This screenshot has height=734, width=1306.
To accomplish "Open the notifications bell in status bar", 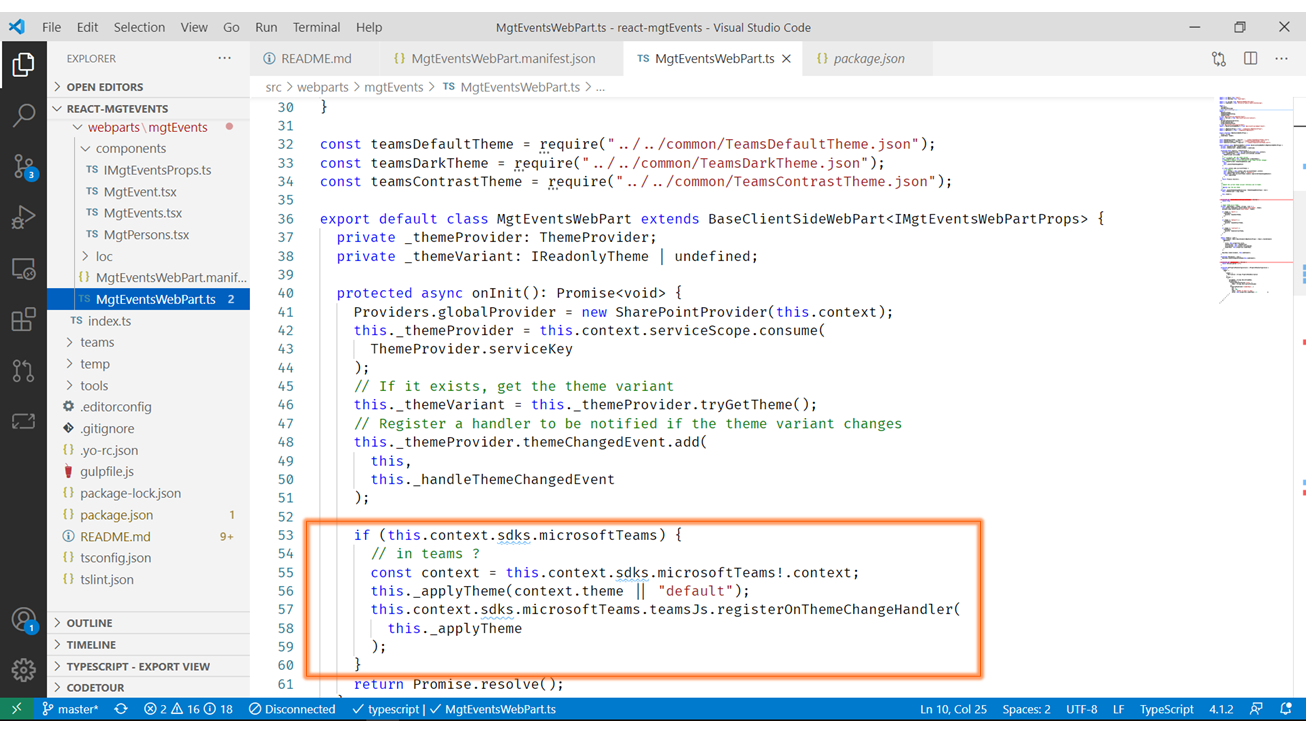I will pyautogui.click(x=1286, y=709).
